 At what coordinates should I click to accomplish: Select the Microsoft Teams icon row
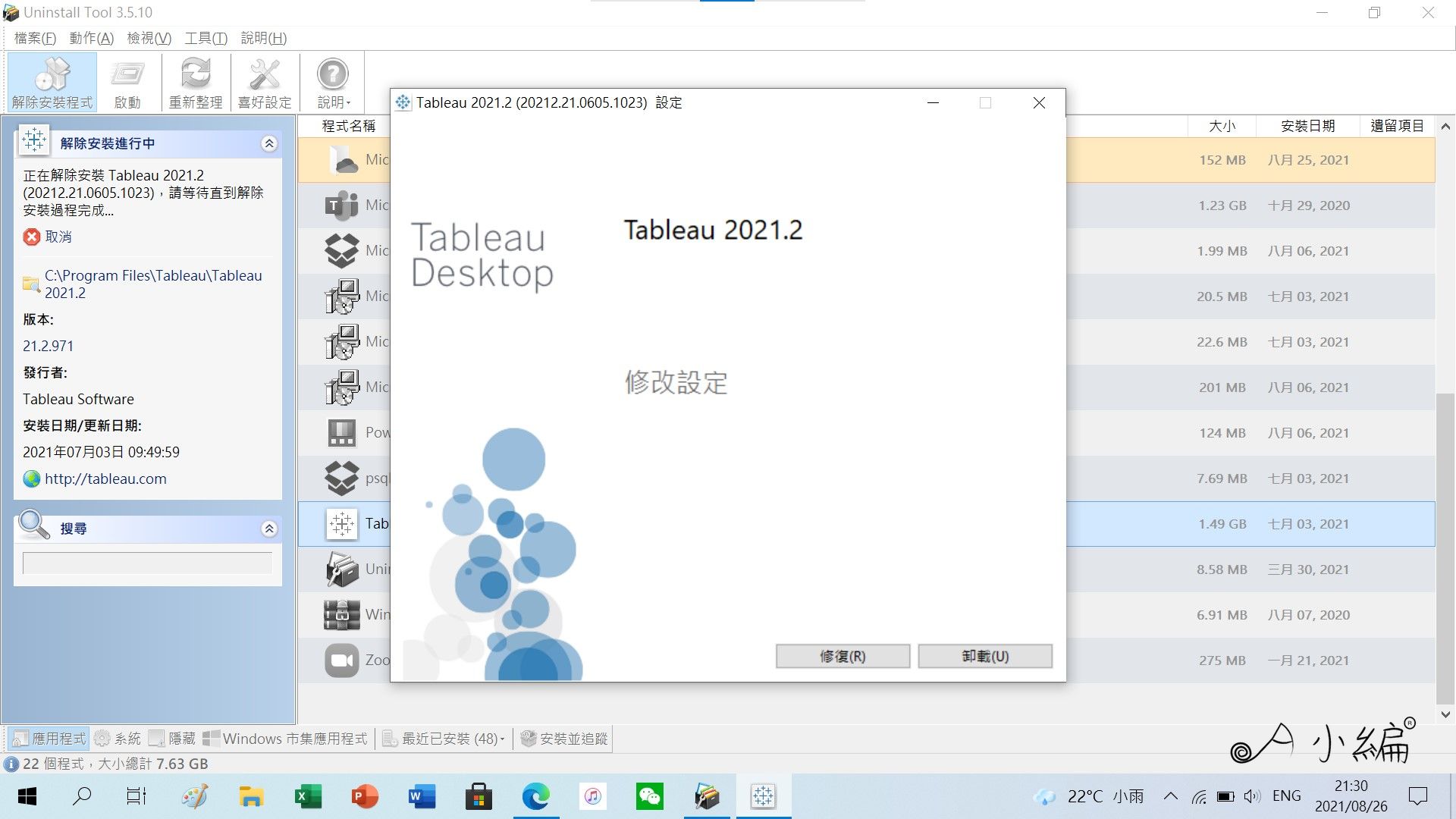tap(342, 206)
